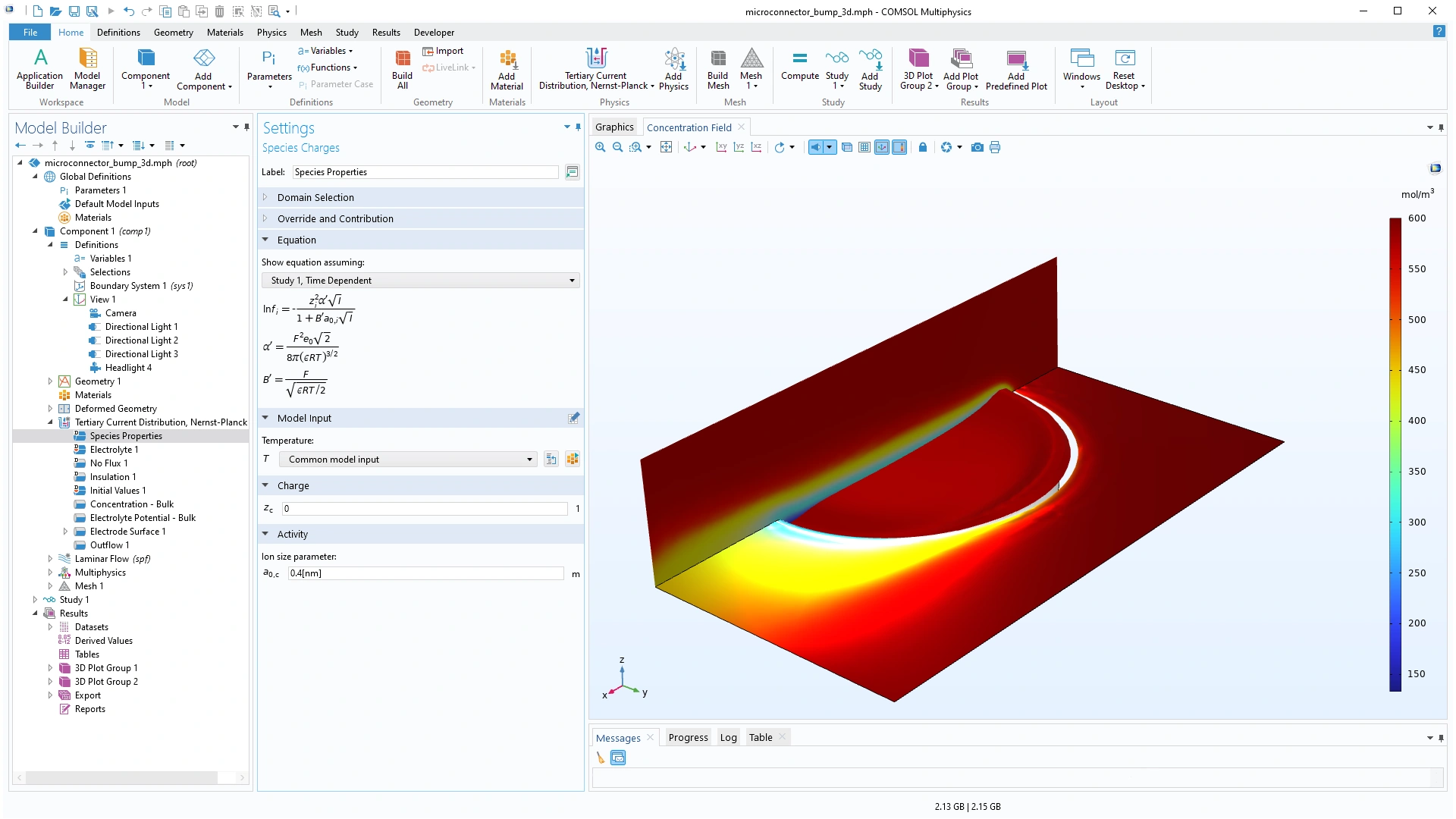Expand the Study 1 tree node
1456x819 pixels.
click(35, 600)
